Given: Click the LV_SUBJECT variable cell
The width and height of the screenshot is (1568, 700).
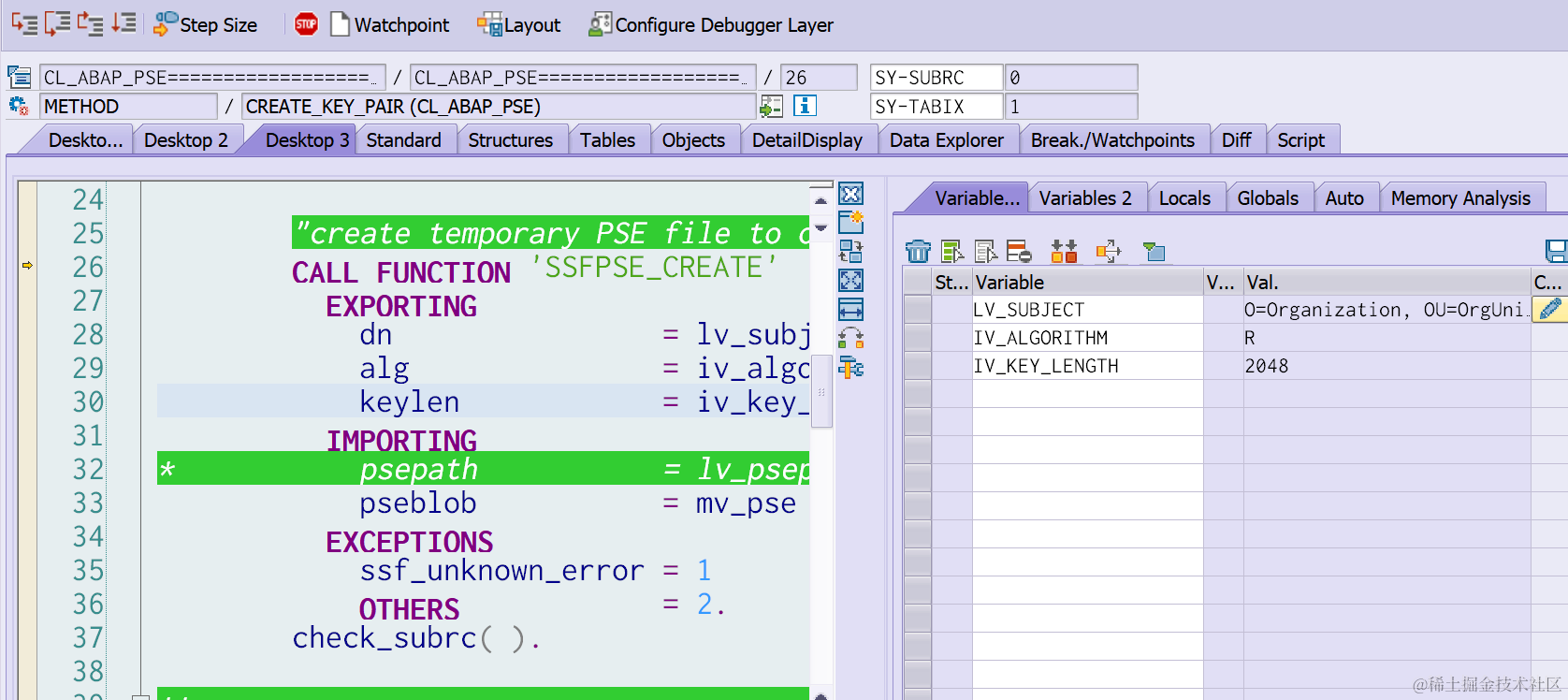Looking at the screenshot, I should (x=1087, y=310).
